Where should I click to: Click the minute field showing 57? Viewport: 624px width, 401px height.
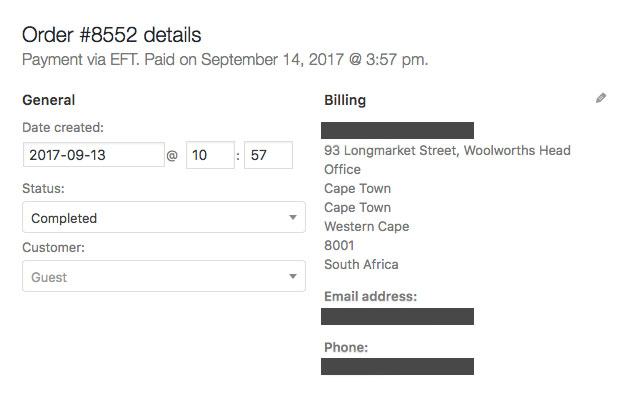pos(268,155)
